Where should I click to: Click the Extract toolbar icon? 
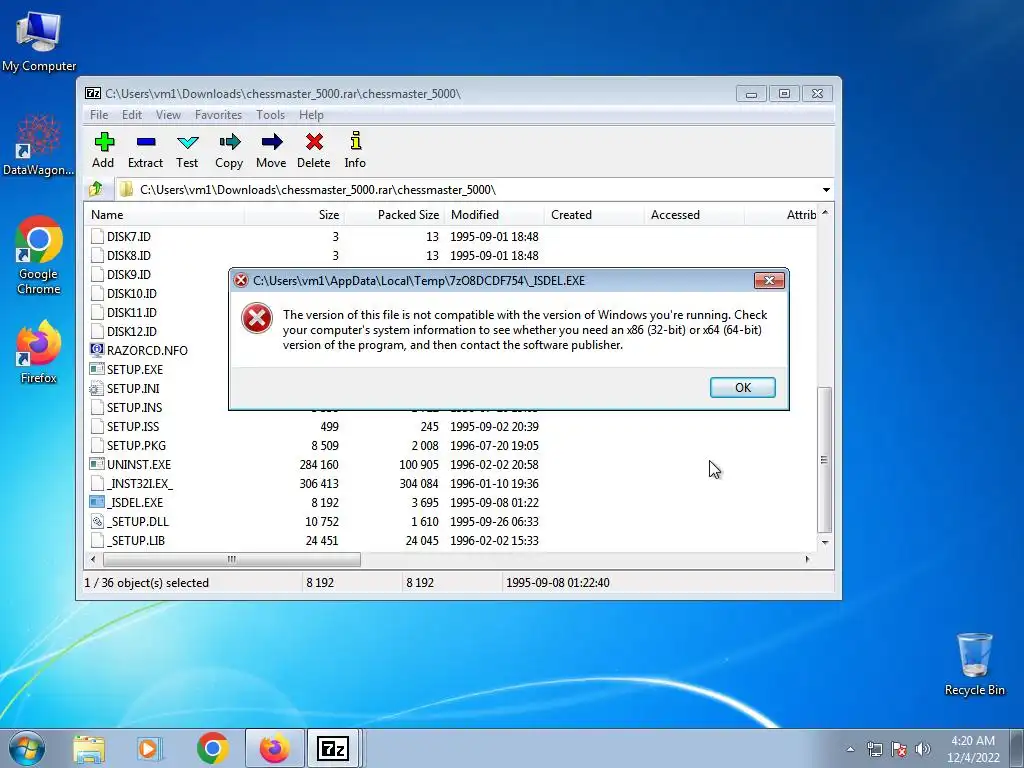[146, 142]
